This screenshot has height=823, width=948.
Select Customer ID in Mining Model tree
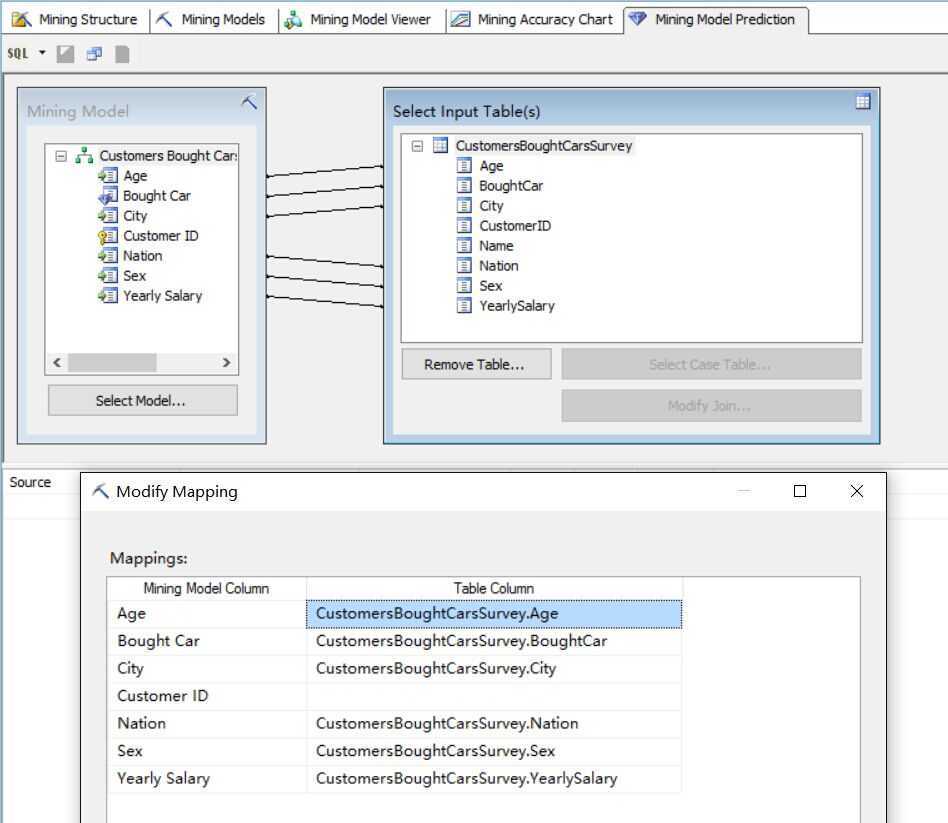161,236
